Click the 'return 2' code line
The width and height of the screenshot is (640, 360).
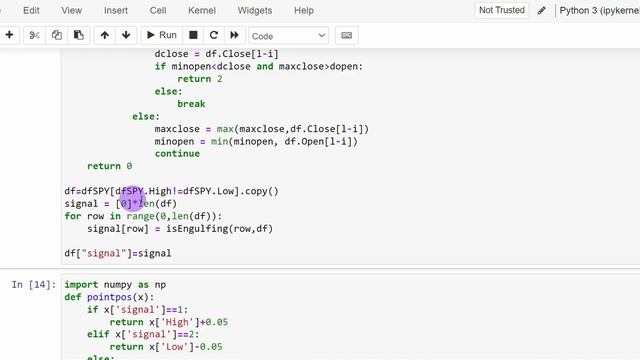(200, 79)
